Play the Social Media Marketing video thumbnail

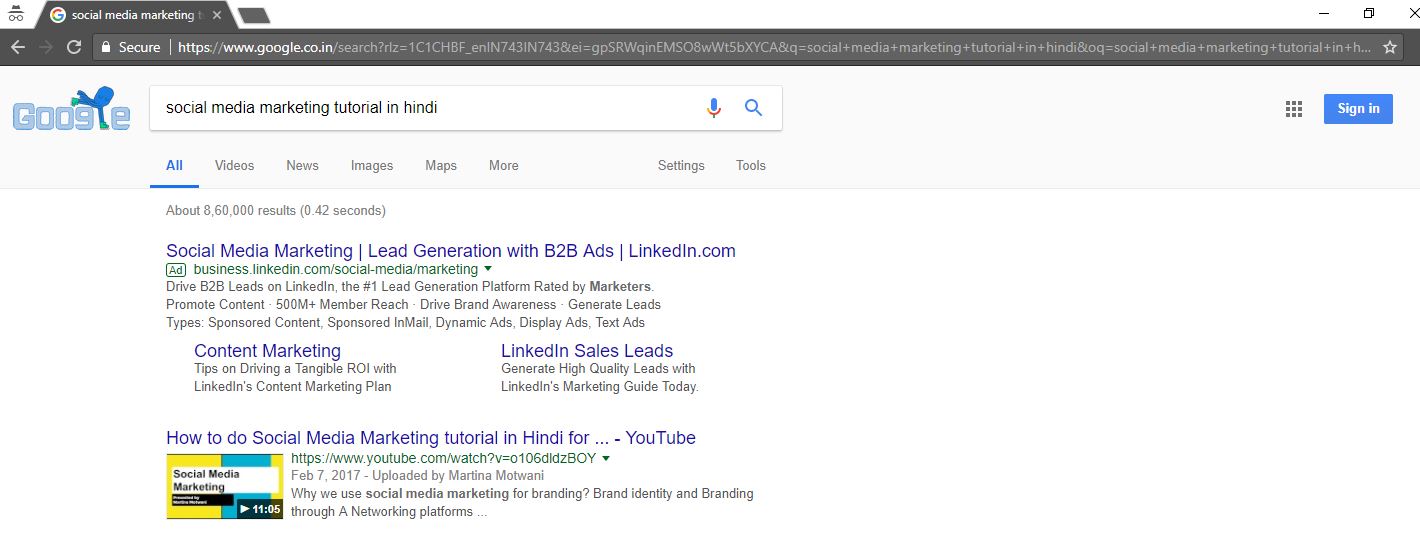pos(224,486)
